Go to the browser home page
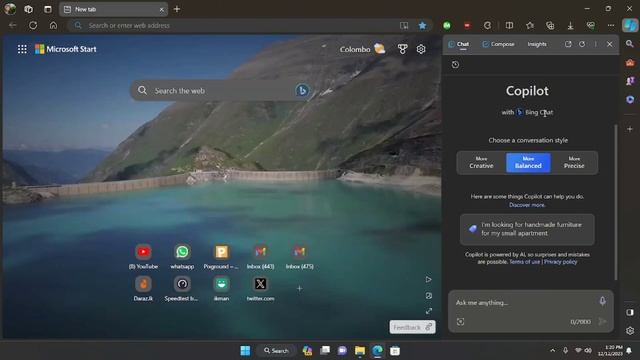The height and width of the screenshot is (360, 640). coord(53,25)
